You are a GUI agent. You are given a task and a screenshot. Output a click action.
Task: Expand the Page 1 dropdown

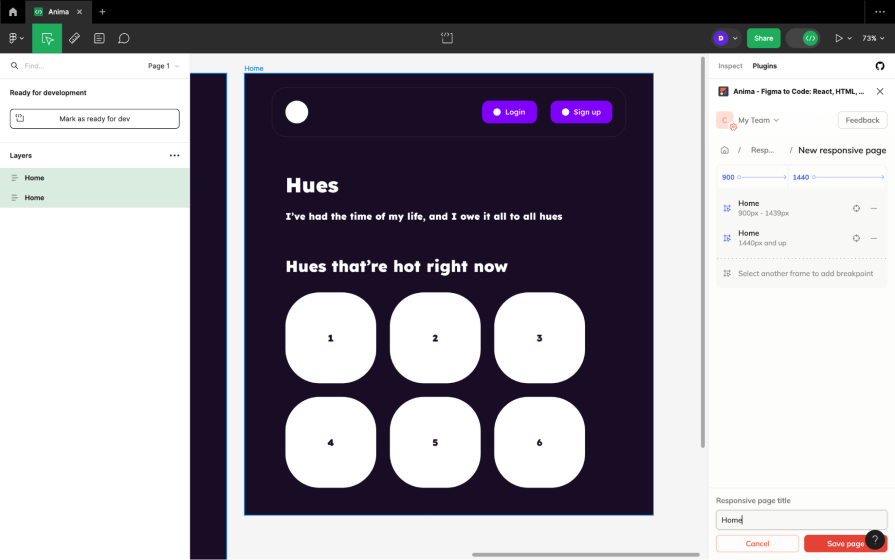point(164,66)
